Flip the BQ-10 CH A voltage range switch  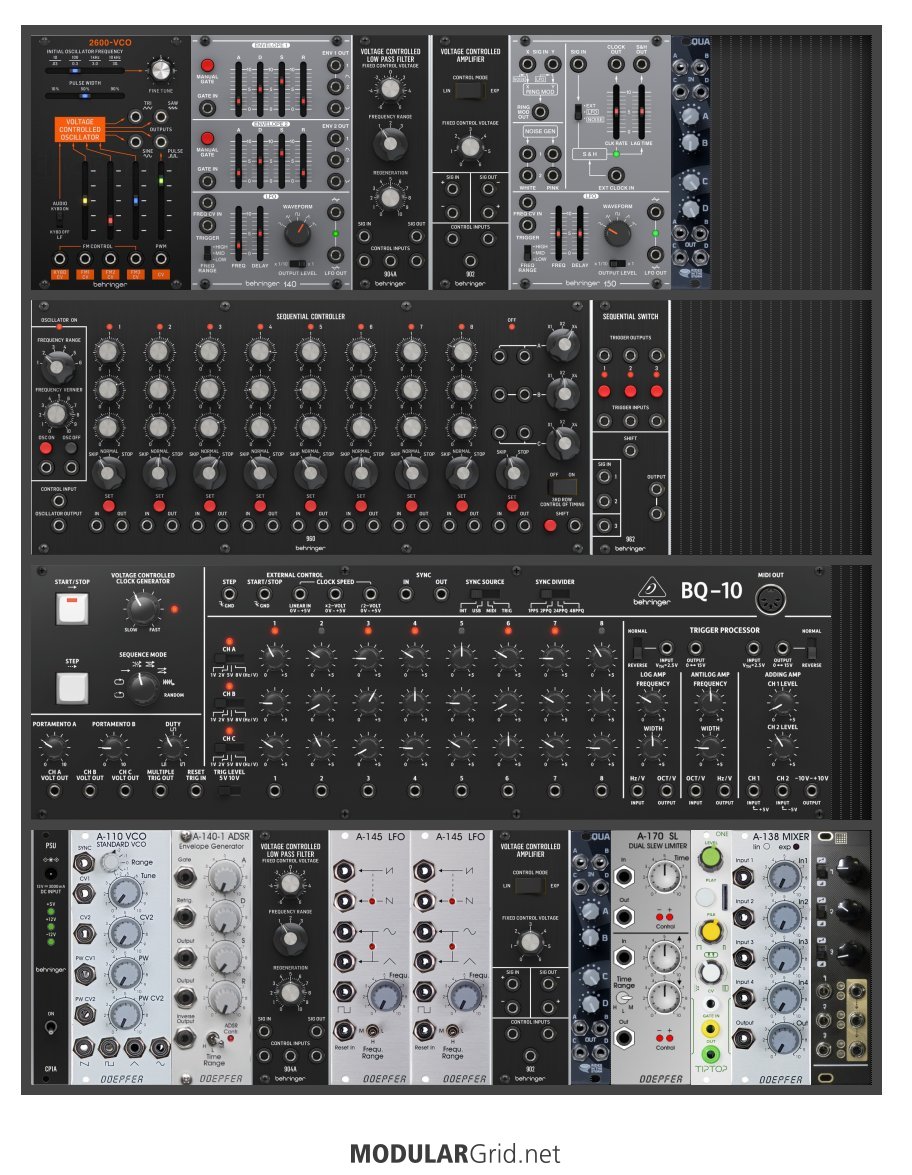(x=227, y=659)
